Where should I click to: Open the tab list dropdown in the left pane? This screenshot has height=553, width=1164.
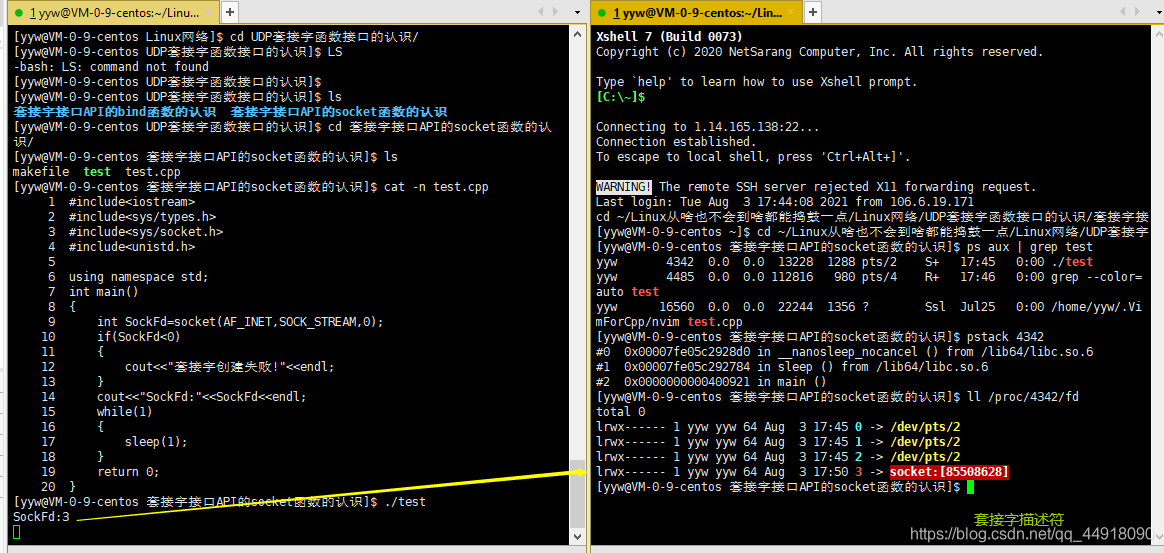pos(577,12)
